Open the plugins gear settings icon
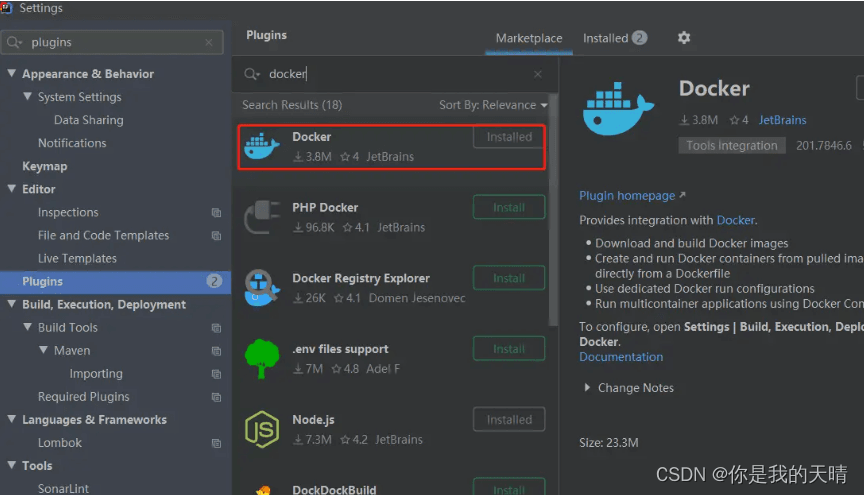Screen dimensions: 864x495 [x=684, y=37]
